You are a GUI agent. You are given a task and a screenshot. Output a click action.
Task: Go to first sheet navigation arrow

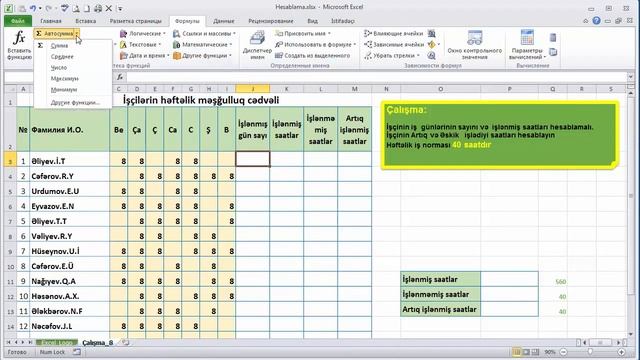(8, 342)
